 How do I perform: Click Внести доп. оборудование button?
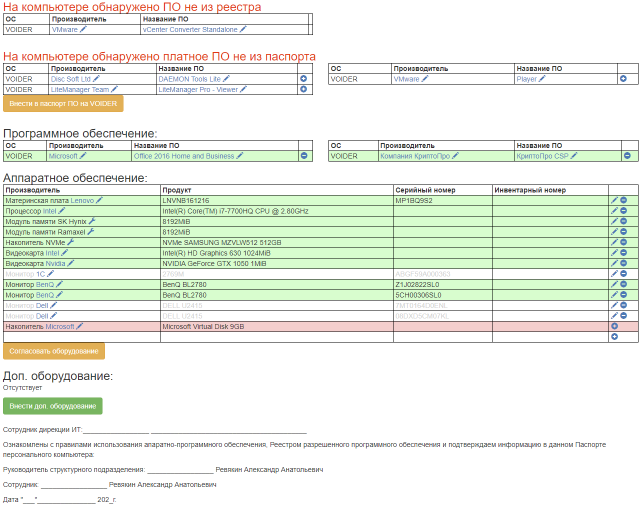(53, 406)
